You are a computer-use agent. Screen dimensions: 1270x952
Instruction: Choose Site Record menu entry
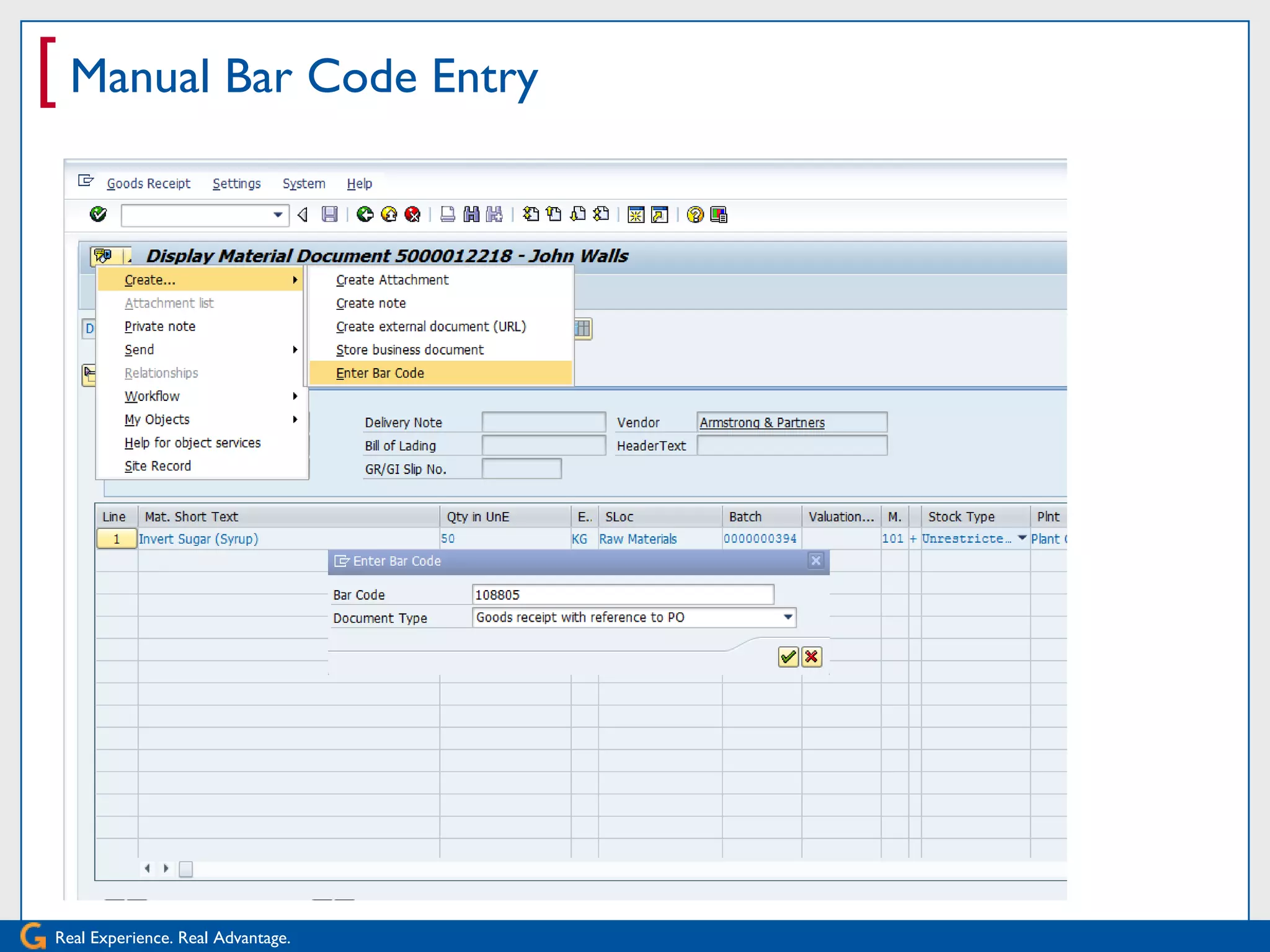201,466
